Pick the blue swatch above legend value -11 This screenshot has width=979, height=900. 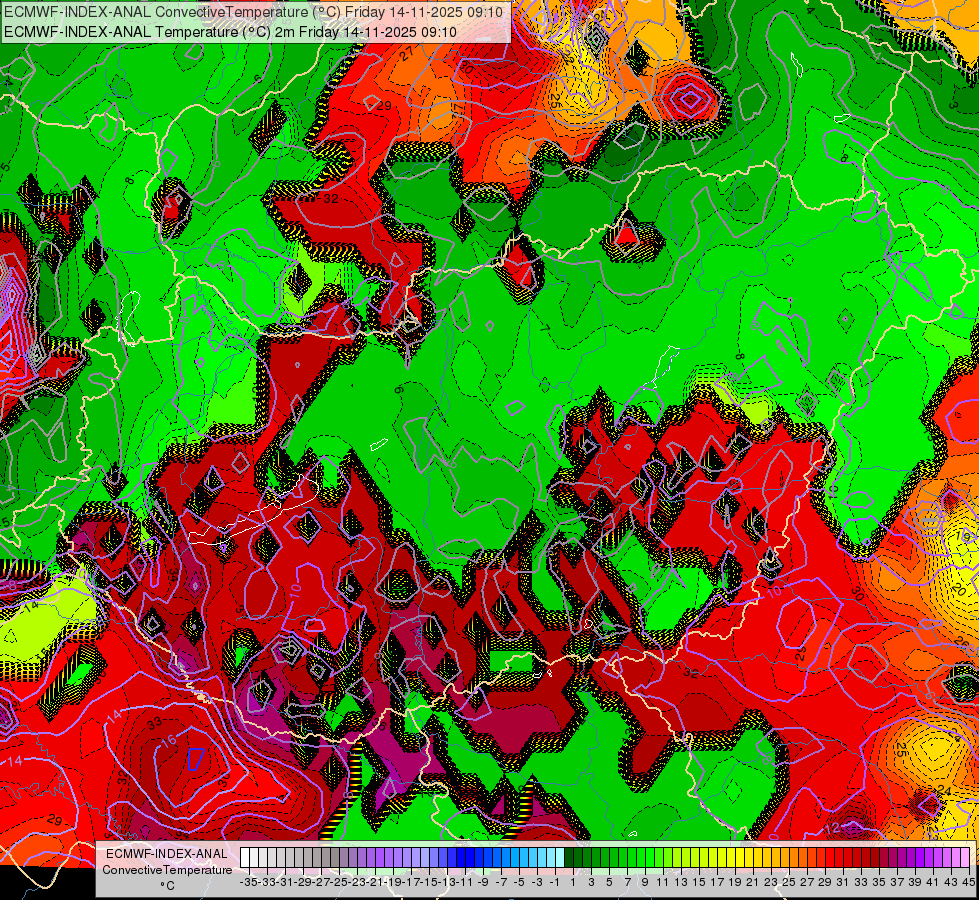(x=461, y=858)
